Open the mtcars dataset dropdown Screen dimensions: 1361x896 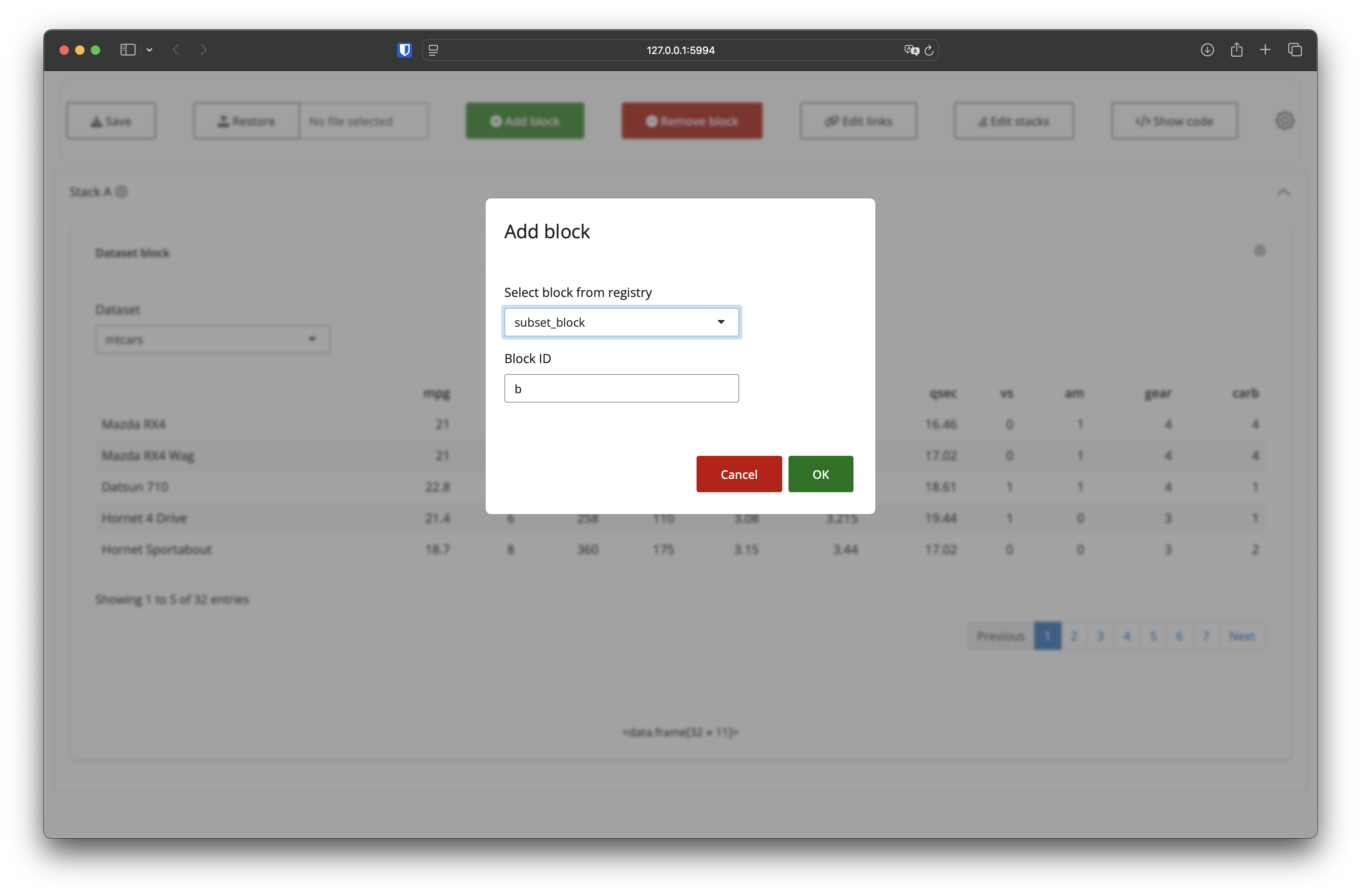(x=213, y=340)
